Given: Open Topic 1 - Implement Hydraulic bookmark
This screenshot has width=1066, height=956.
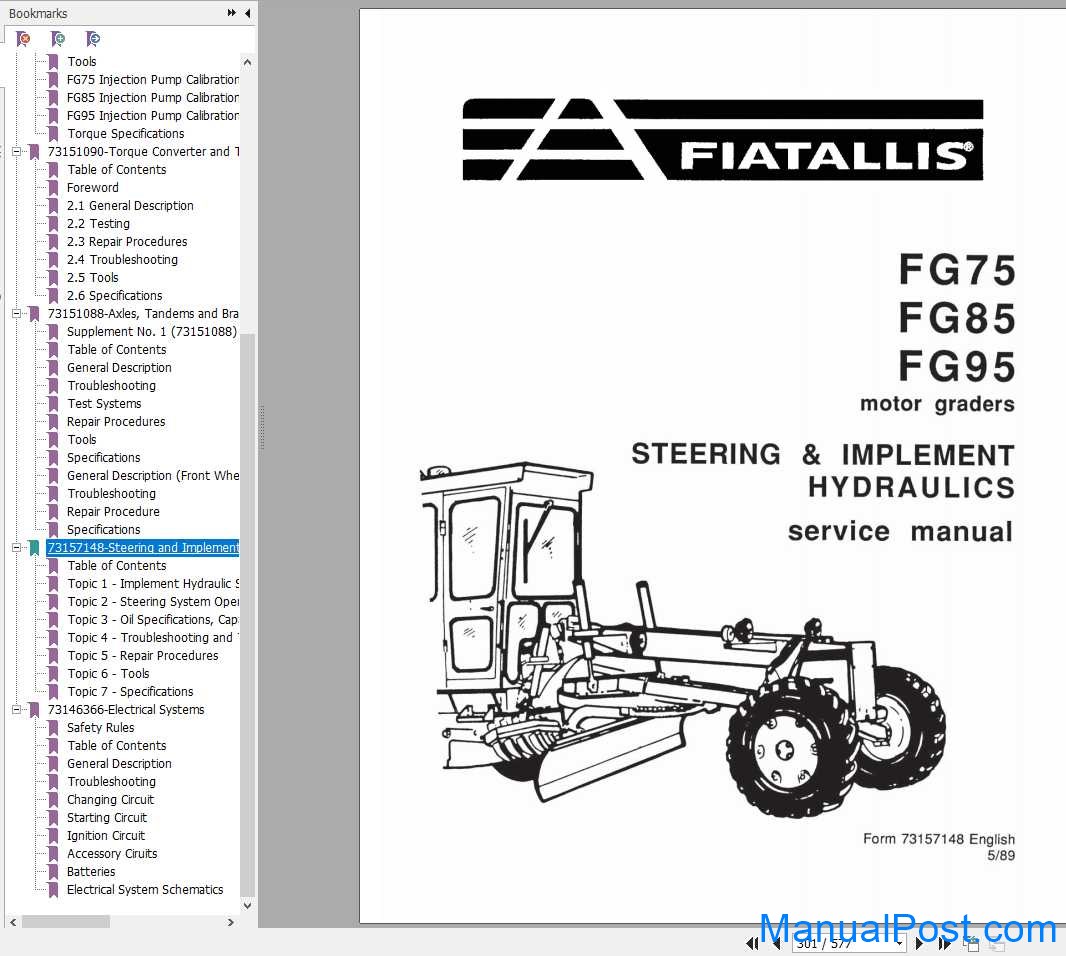Looking at the screenshot, I should point(153,584).
